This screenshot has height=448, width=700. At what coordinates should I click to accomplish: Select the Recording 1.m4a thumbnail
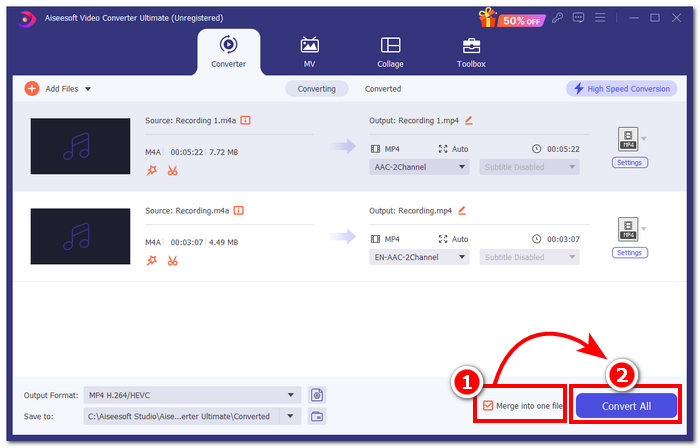click(x=80, y=146)
